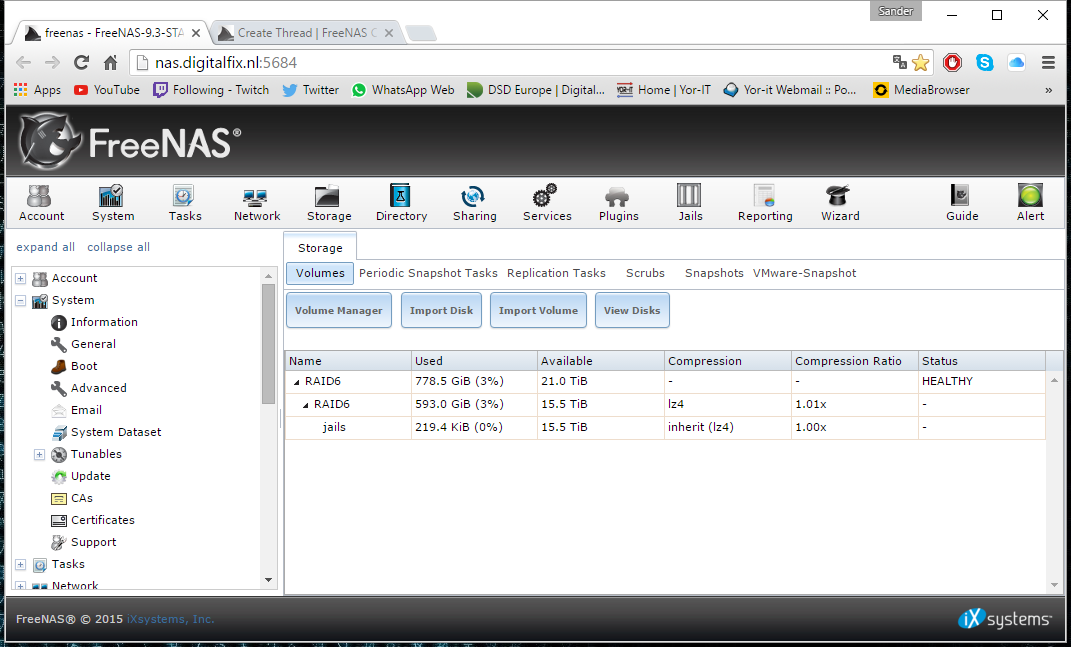1071x647 pixels.
Task: Click the collapse all link
Action: coord(118,247)
